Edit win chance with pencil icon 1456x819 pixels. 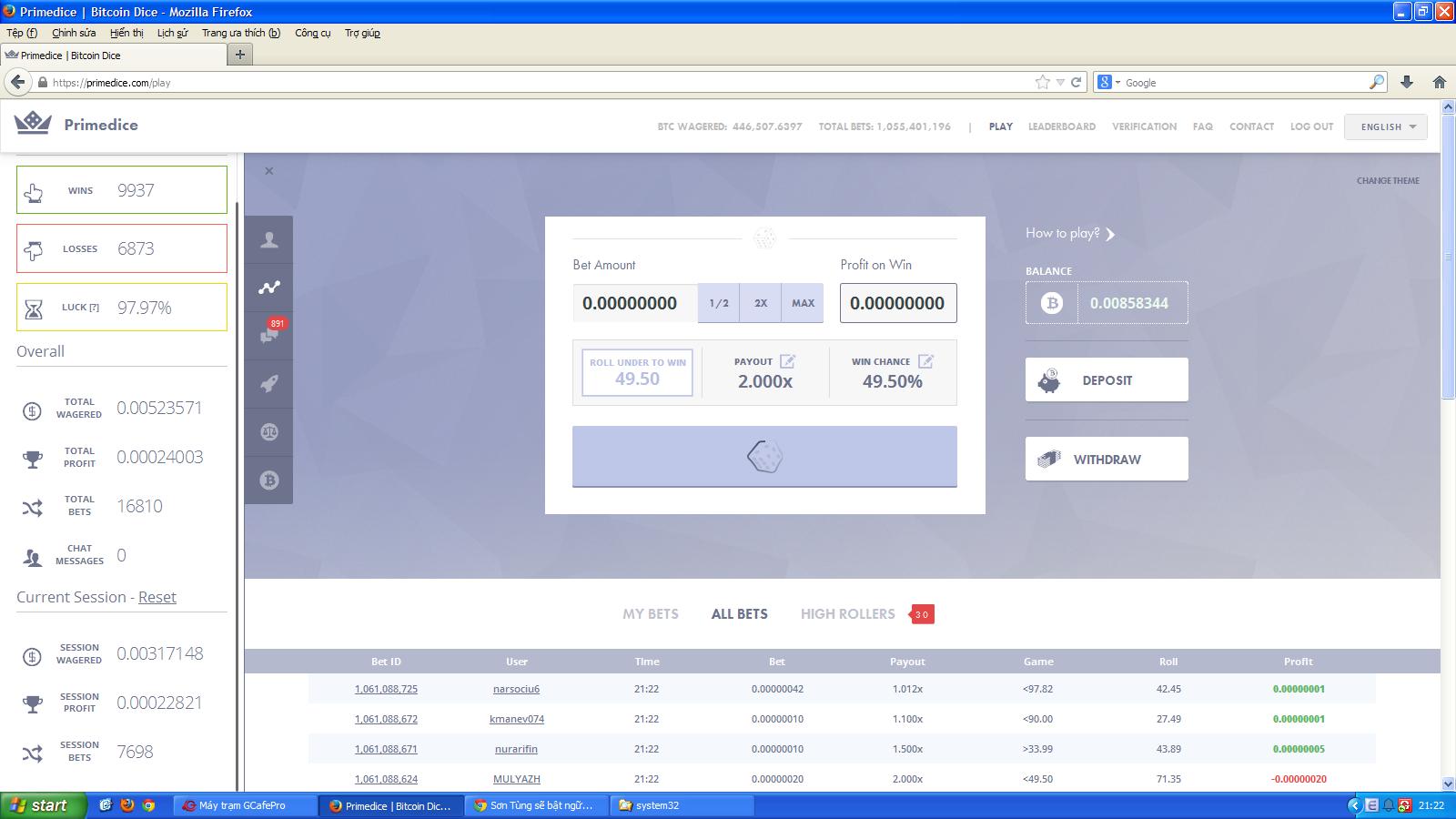click(x=925, y=361)
